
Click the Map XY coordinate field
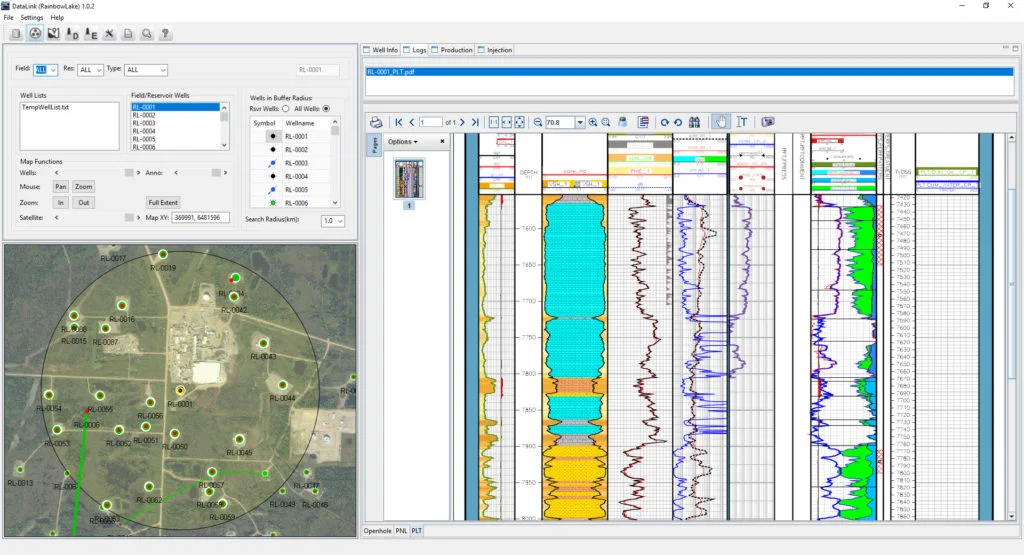tap(200, 217)
